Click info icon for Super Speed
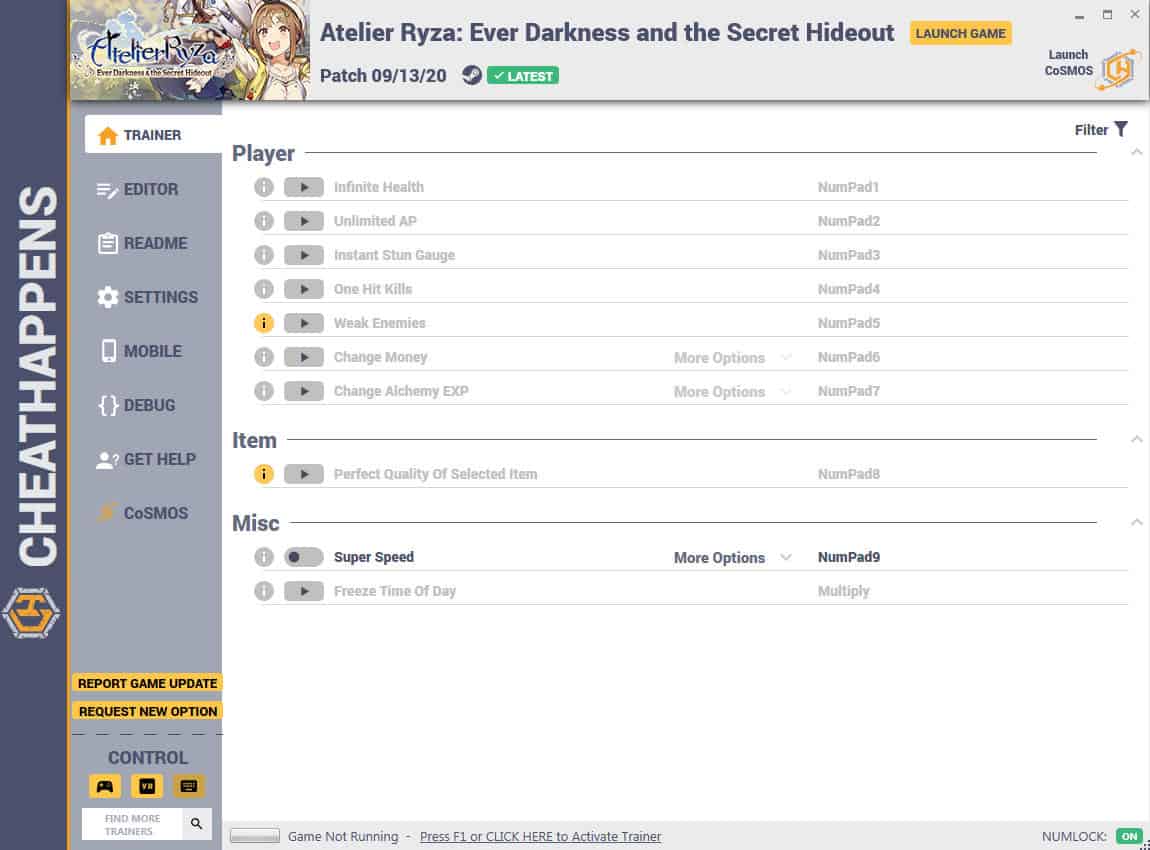Screen dimensions: 1150x850 [x=264, y=557]
